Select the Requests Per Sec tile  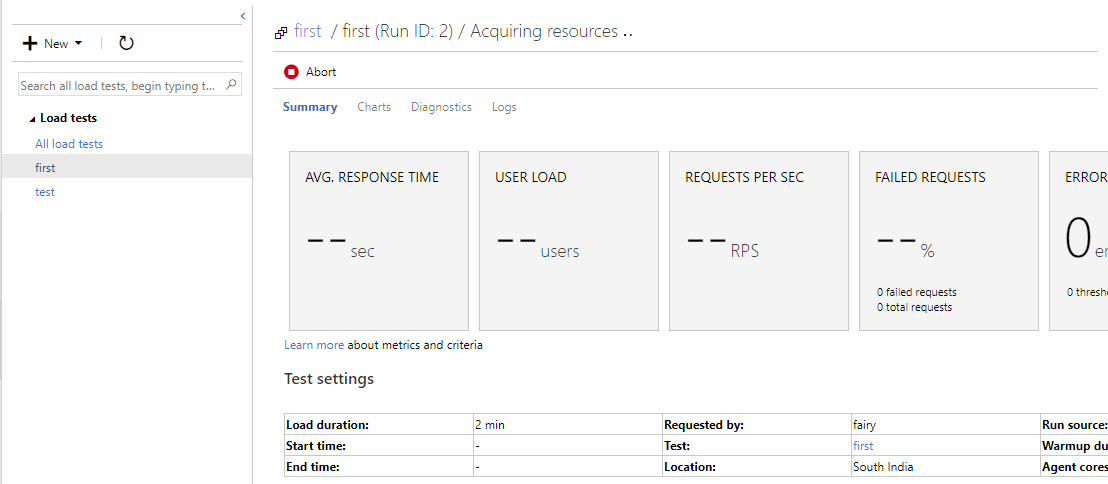759,240
